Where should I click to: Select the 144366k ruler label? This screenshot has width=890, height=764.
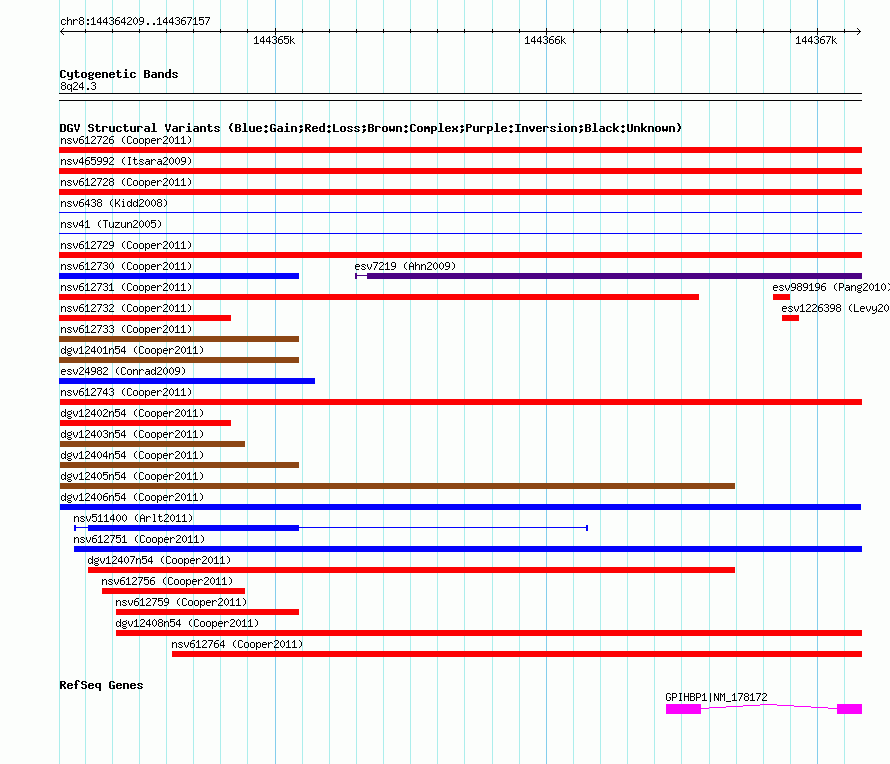click(x=545, y=40)
